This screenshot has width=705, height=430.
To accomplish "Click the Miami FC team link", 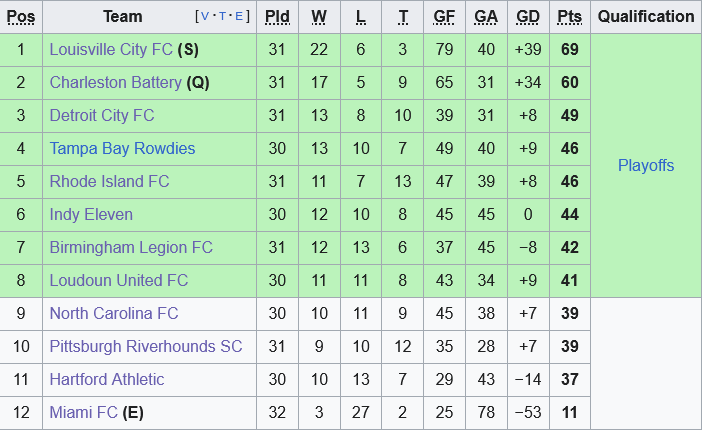I will pos(83,412).
